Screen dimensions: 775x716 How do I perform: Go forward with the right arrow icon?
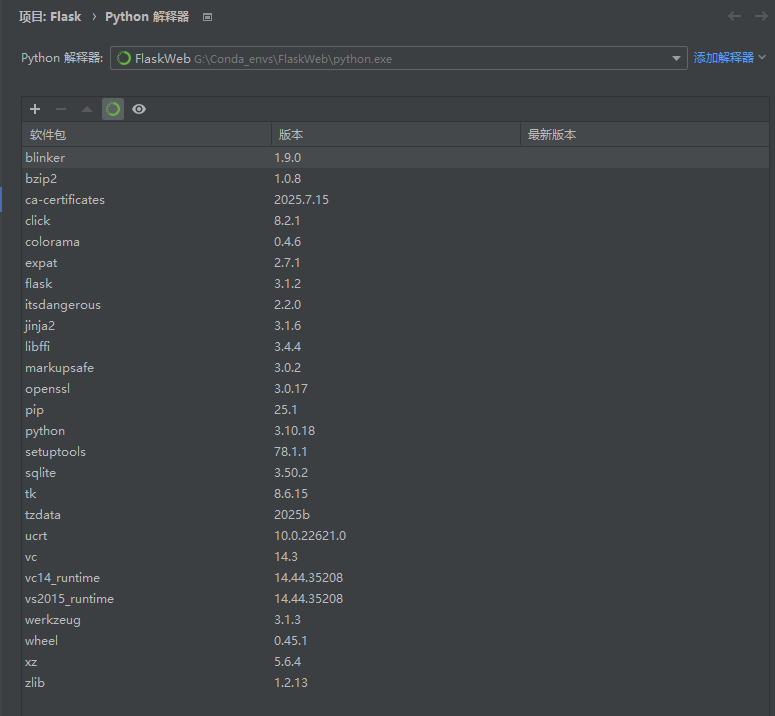coord(761,16)
